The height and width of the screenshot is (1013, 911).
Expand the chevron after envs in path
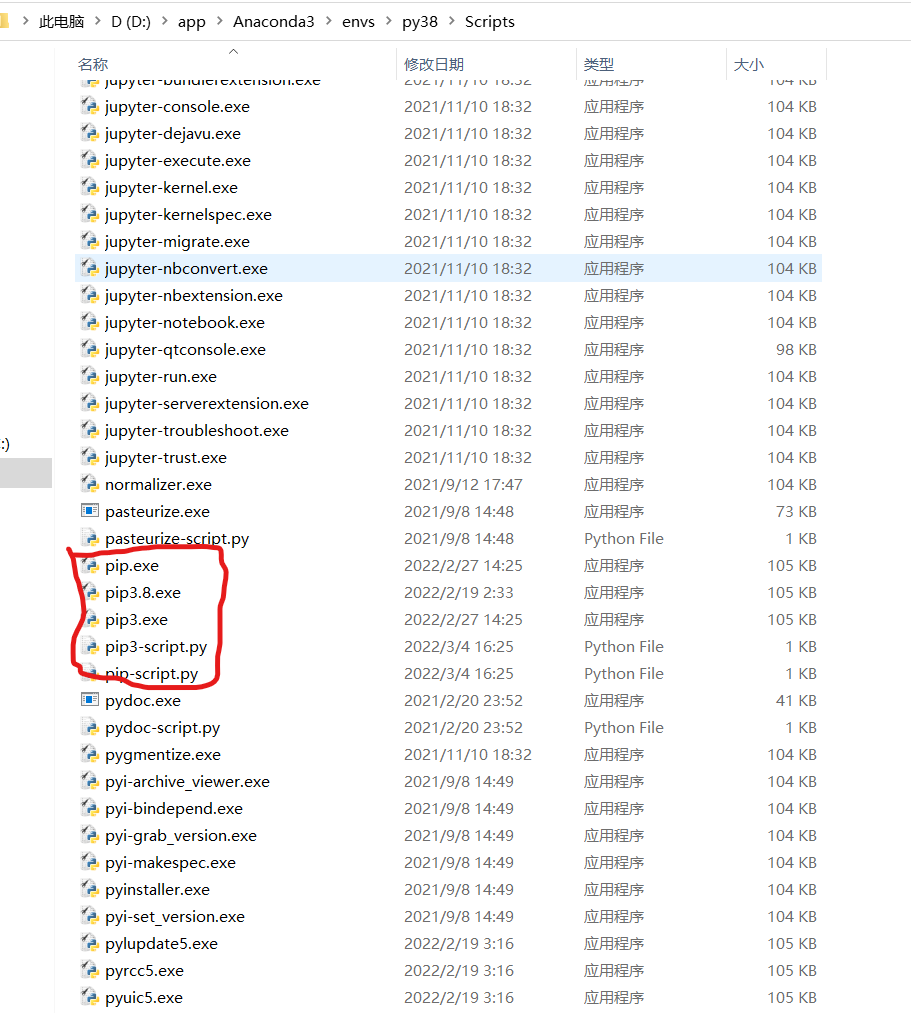pos(388,21)
